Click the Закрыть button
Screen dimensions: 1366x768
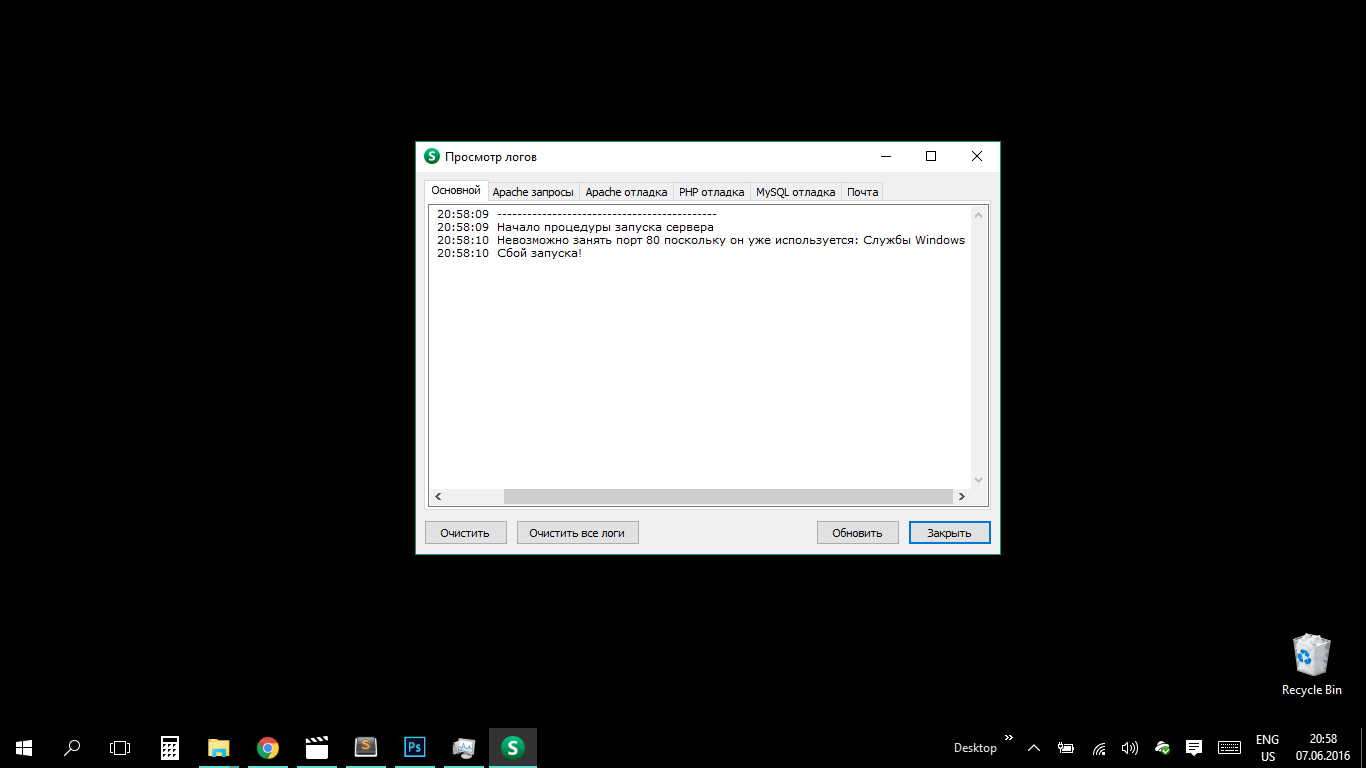coord(949,533)
